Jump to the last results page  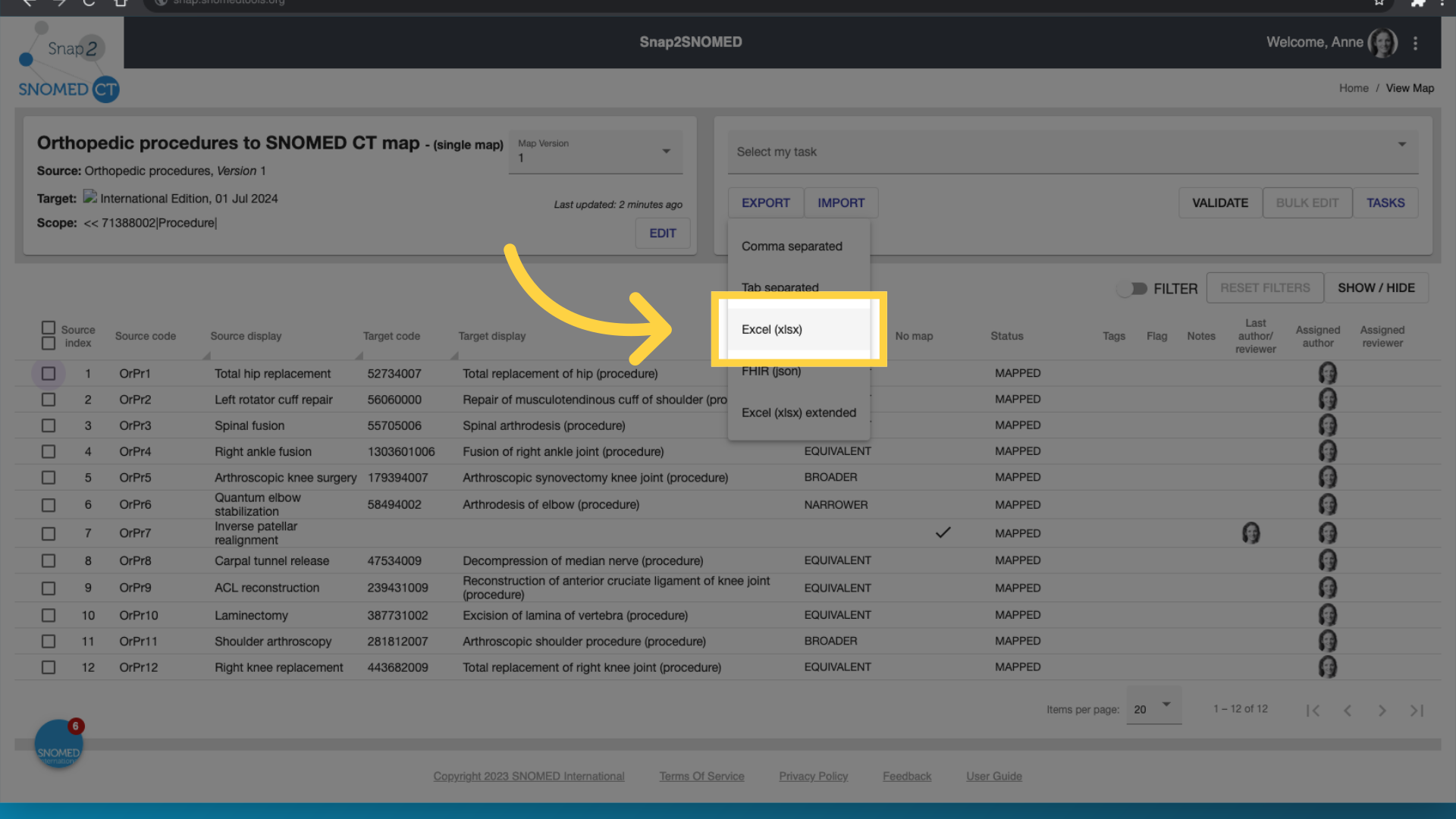[x=1417, y=711]
